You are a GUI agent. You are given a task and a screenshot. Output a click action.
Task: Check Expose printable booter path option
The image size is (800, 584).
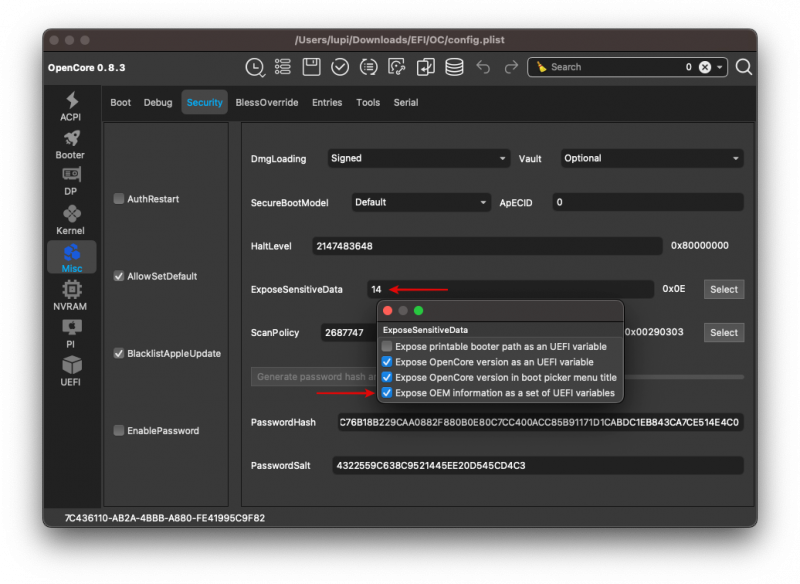[x=388, y=346]
